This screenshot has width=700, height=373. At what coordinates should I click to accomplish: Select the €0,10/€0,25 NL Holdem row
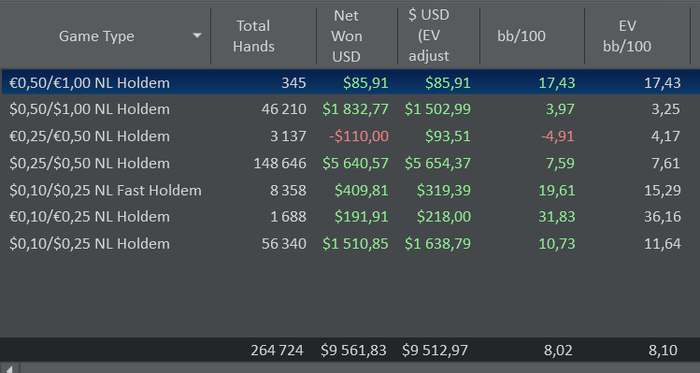(x=350, y=217)
